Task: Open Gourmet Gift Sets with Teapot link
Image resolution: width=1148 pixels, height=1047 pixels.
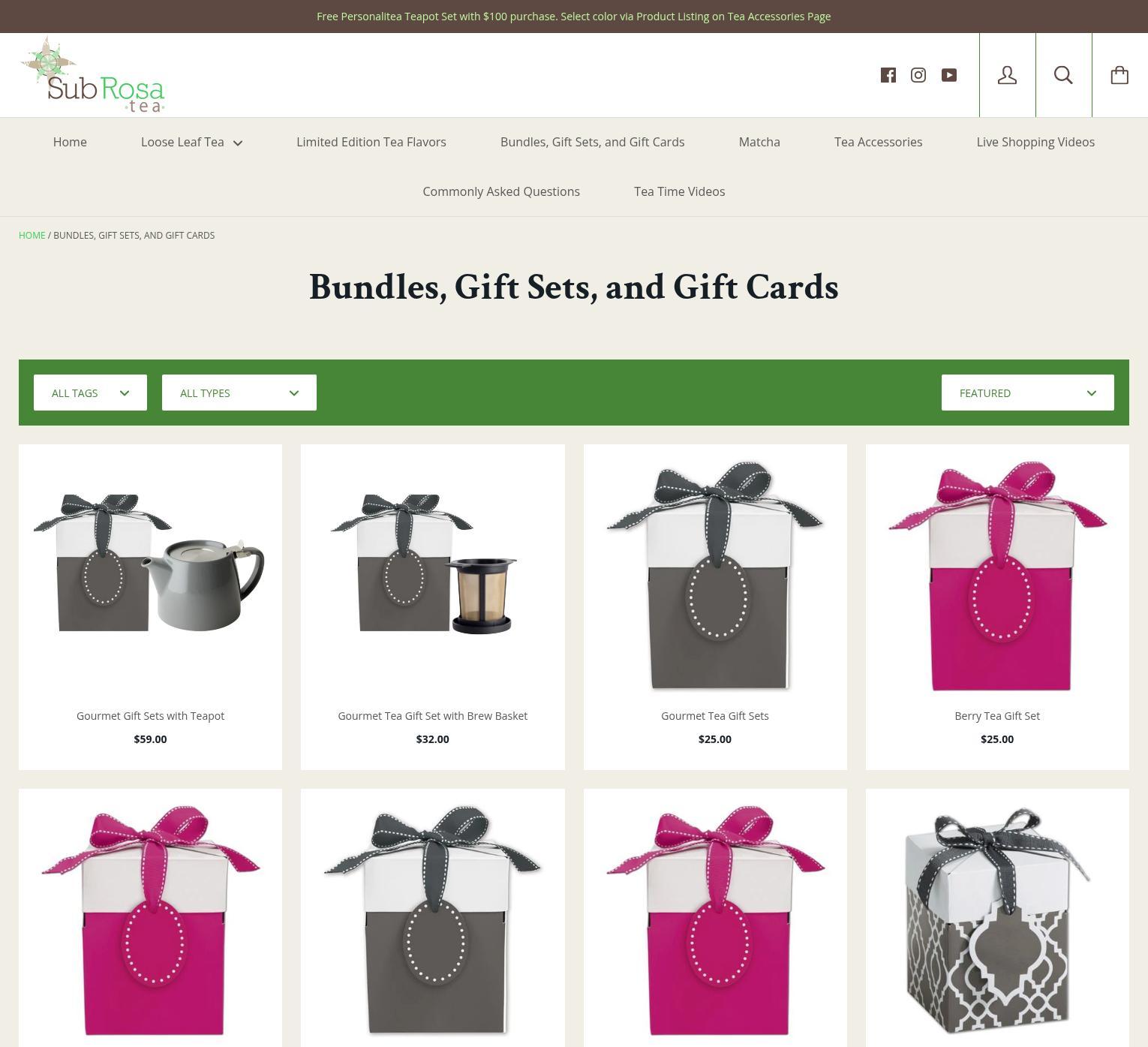Action: coord(150,716)
